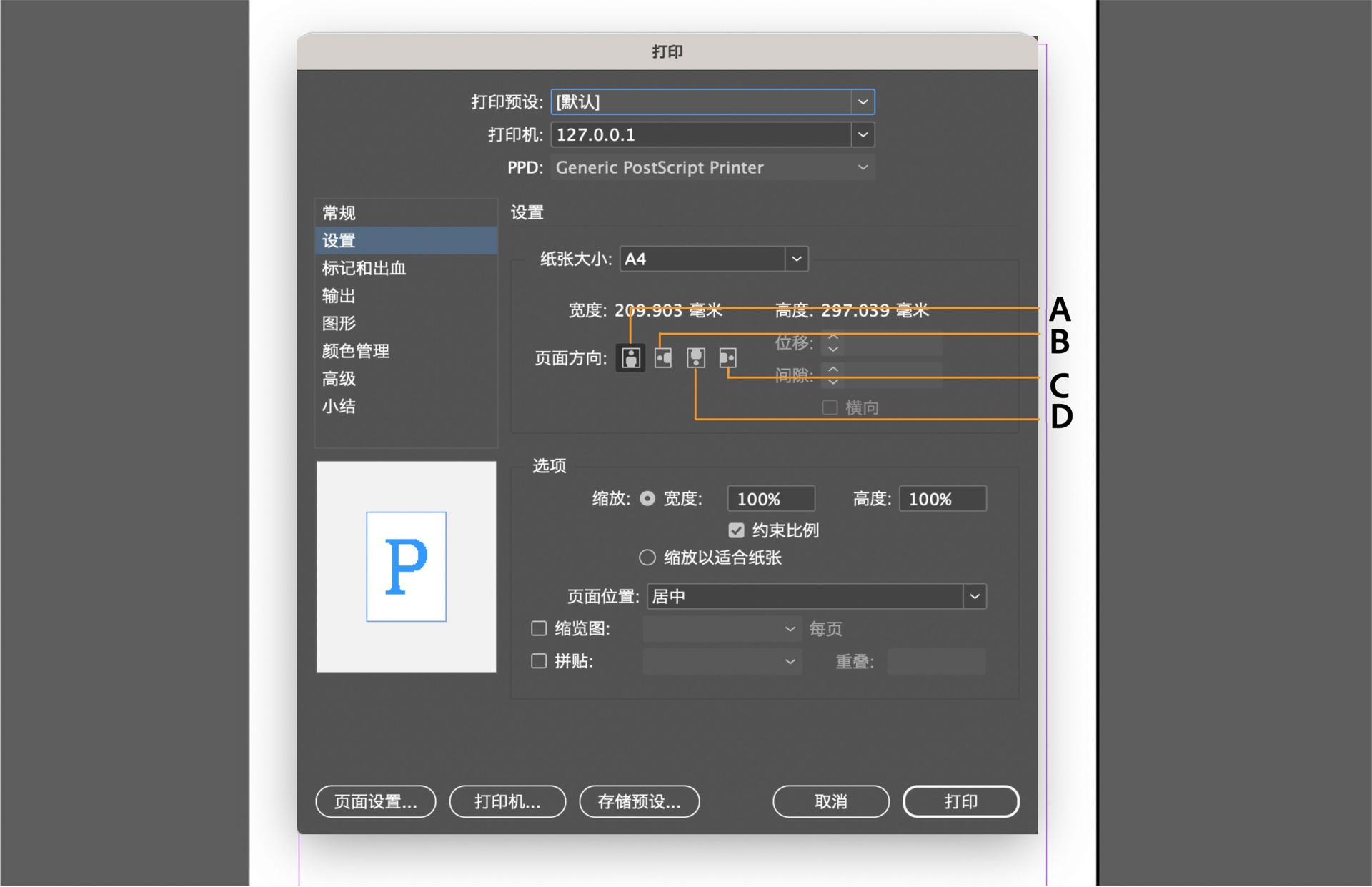Select the 缩放以适合纸张 radio button
This screenshot has height=887, width=1372.
tap(647, 558)
